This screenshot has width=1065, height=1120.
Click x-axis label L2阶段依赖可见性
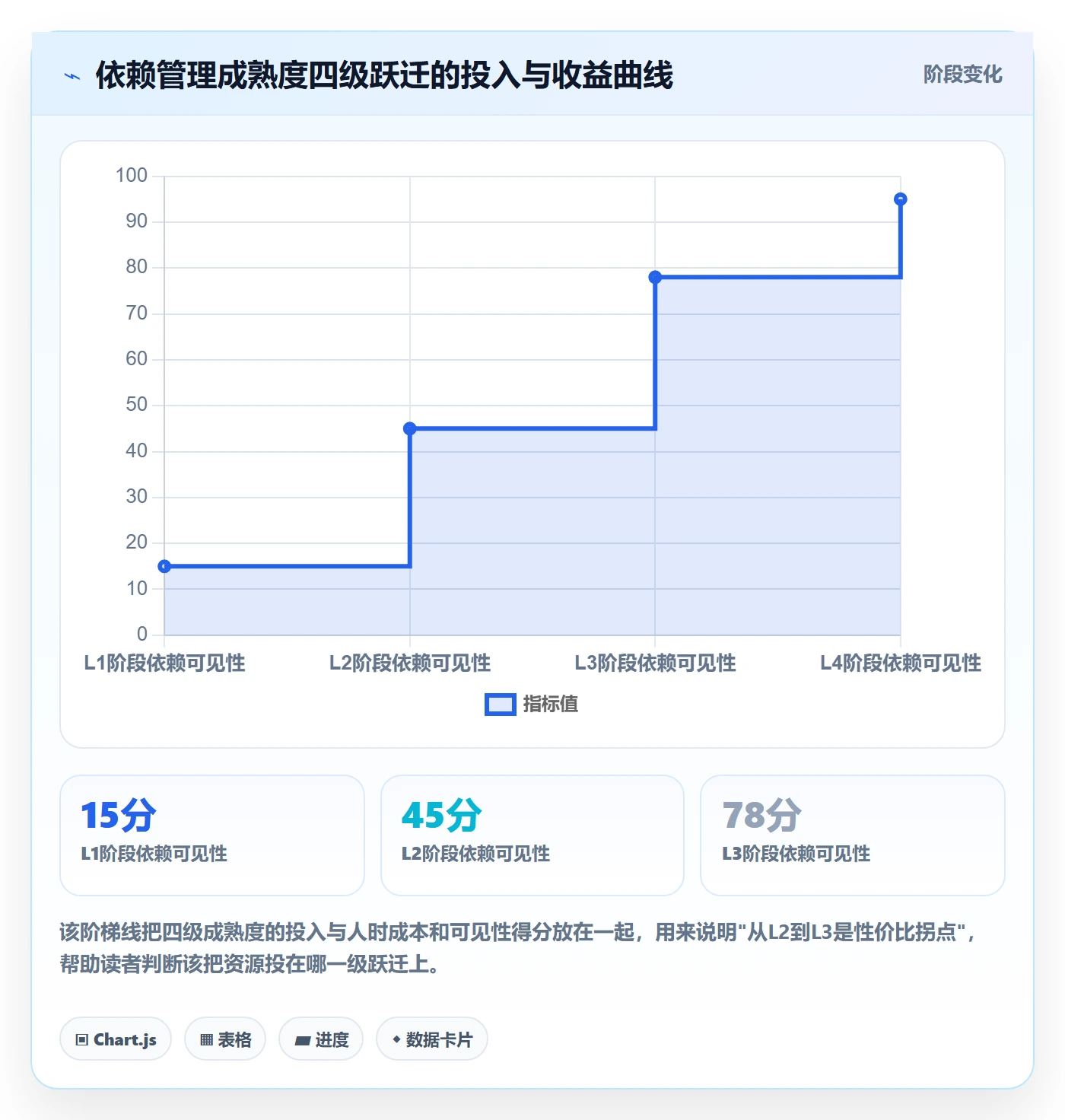[410, 663]
